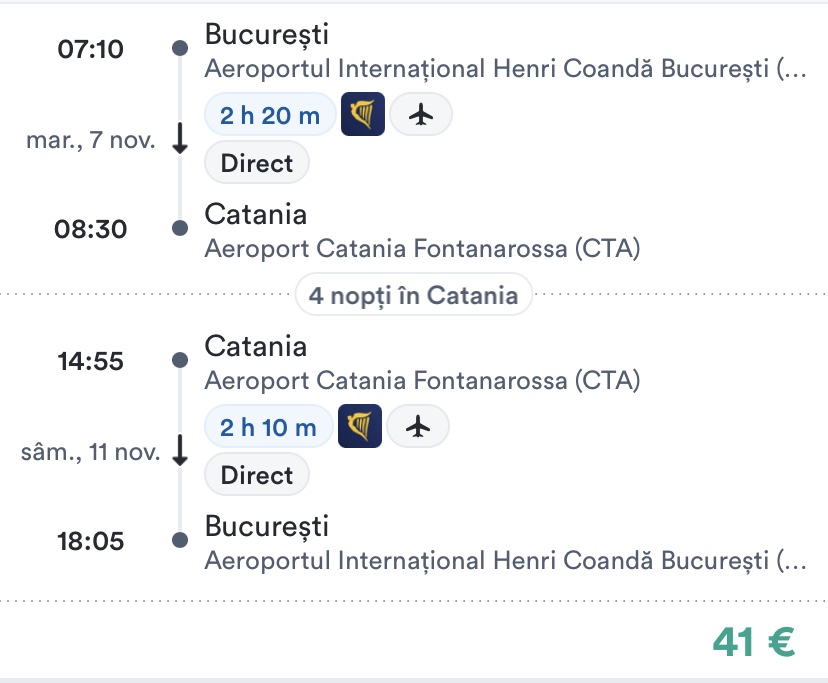Click the 41 € price
This screenshot has height=683, width=828.
(x=754, y=642)
